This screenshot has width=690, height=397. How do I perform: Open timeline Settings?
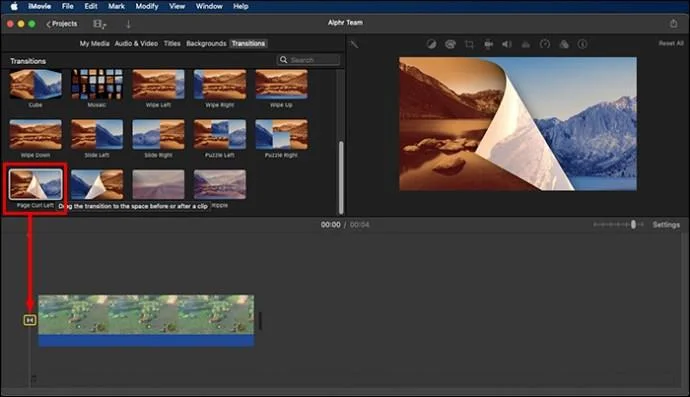[x=666, y=224]
